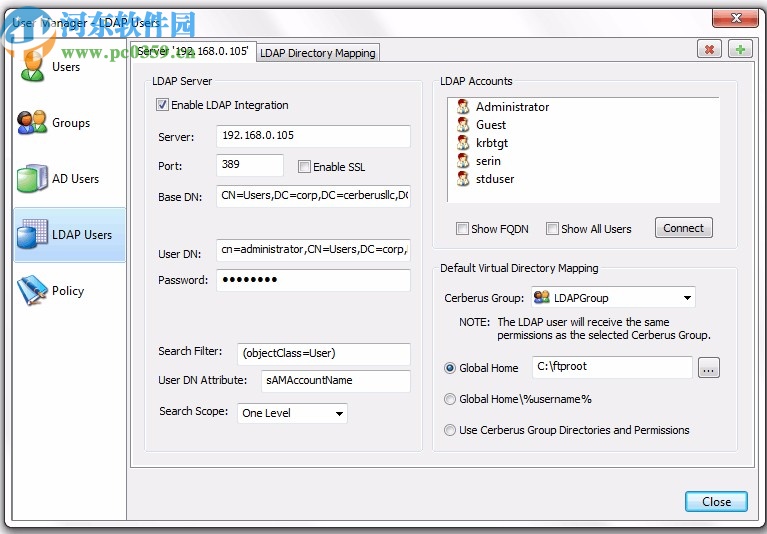The height and width of the screenshot is (534, 767).
Task: Select Global Home\%username% radio option
Action: tap(450, 399)
